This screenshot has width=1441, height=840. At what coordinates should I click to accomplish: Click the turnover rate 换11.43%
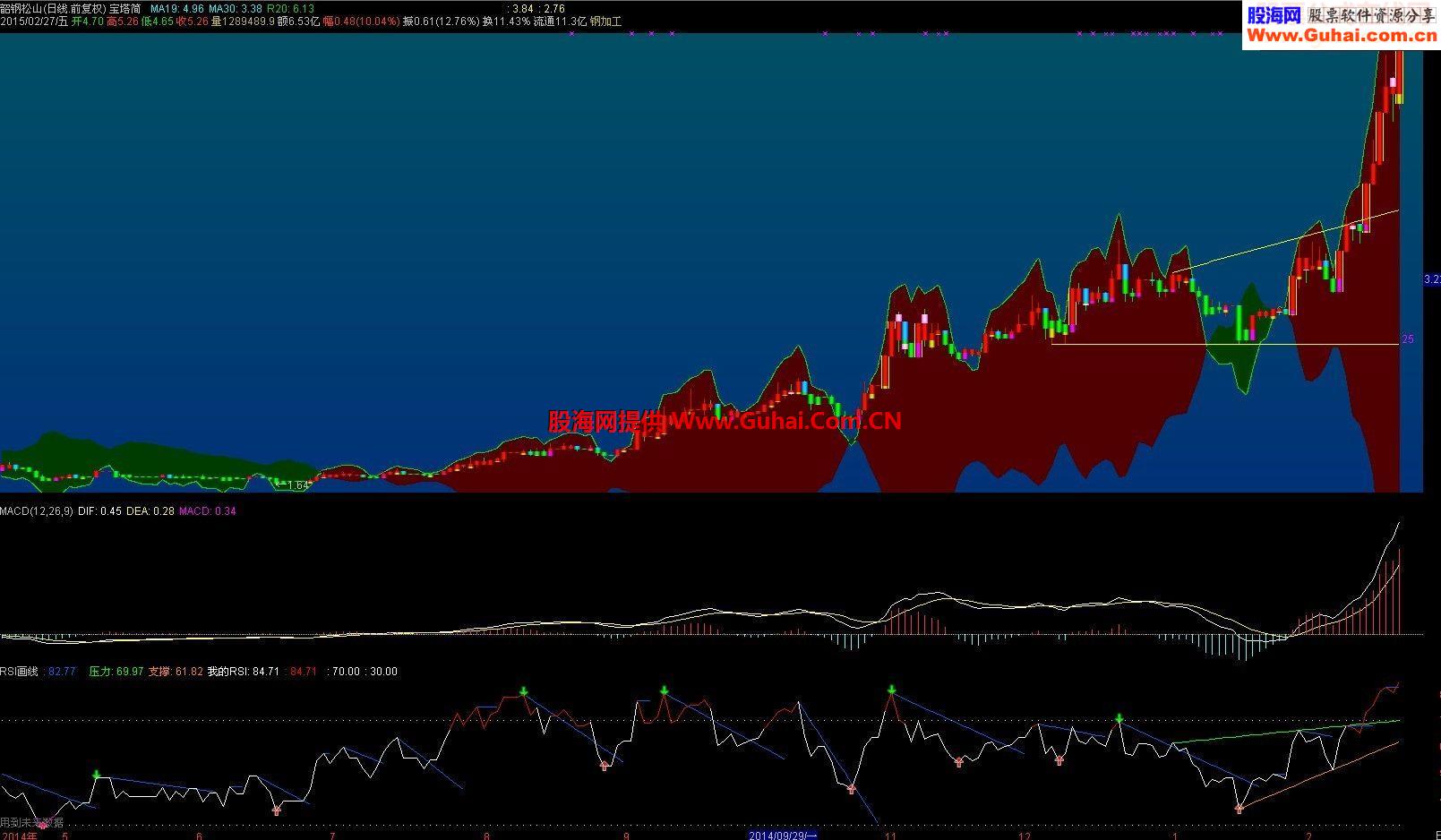click(x=506, y=21)
